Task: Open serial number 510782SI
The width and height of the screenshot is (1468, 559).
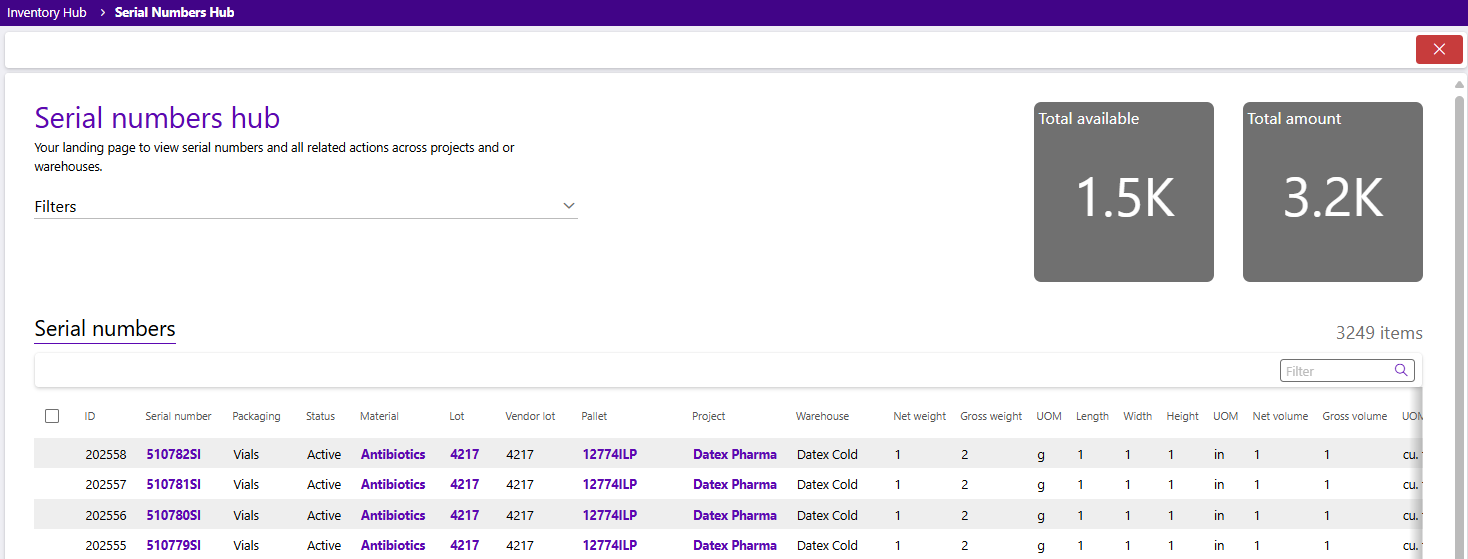Action: pos(173,454)
